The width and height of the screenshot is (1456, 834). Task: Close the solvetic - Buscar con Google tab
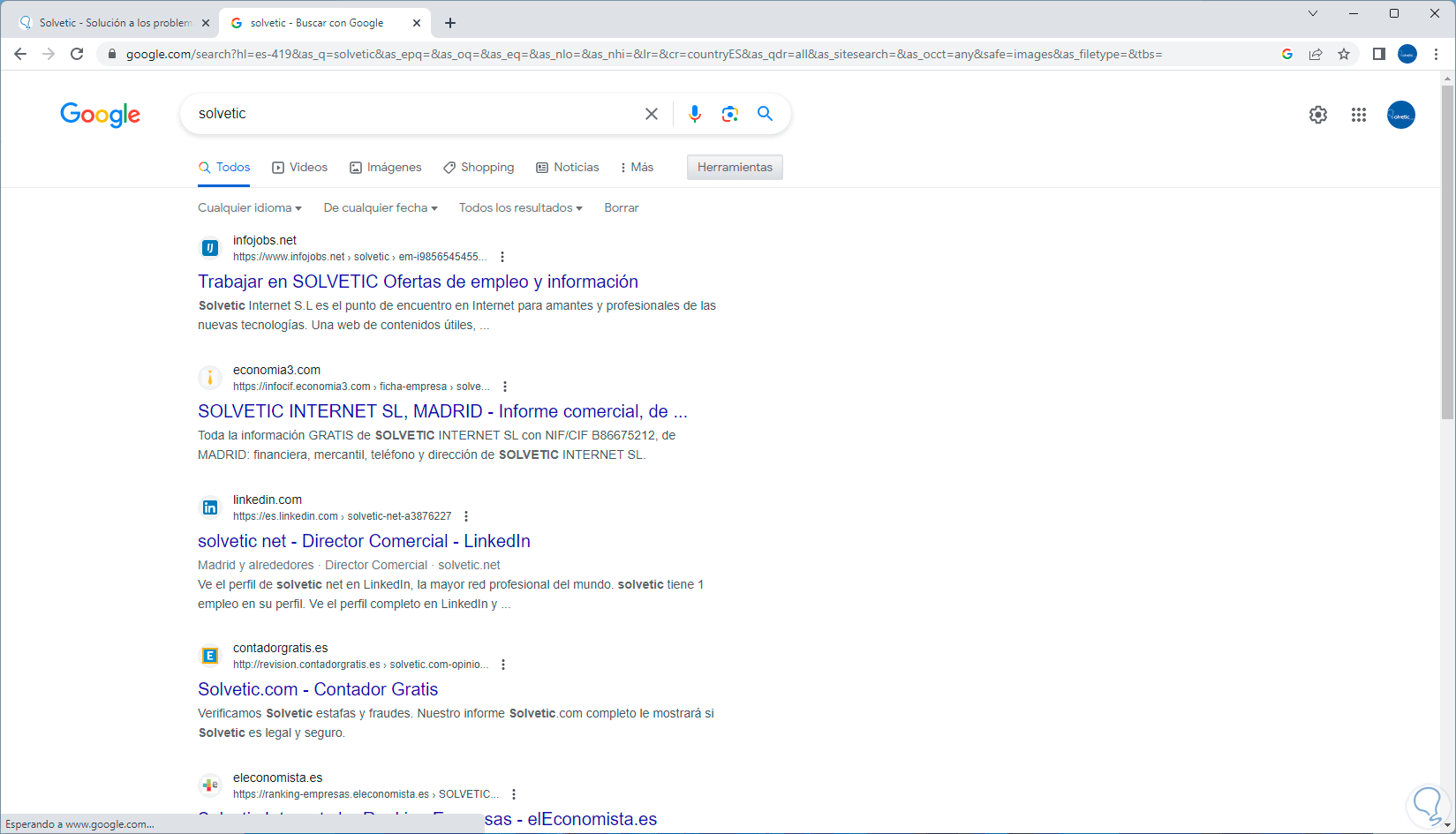click(418, 23)
